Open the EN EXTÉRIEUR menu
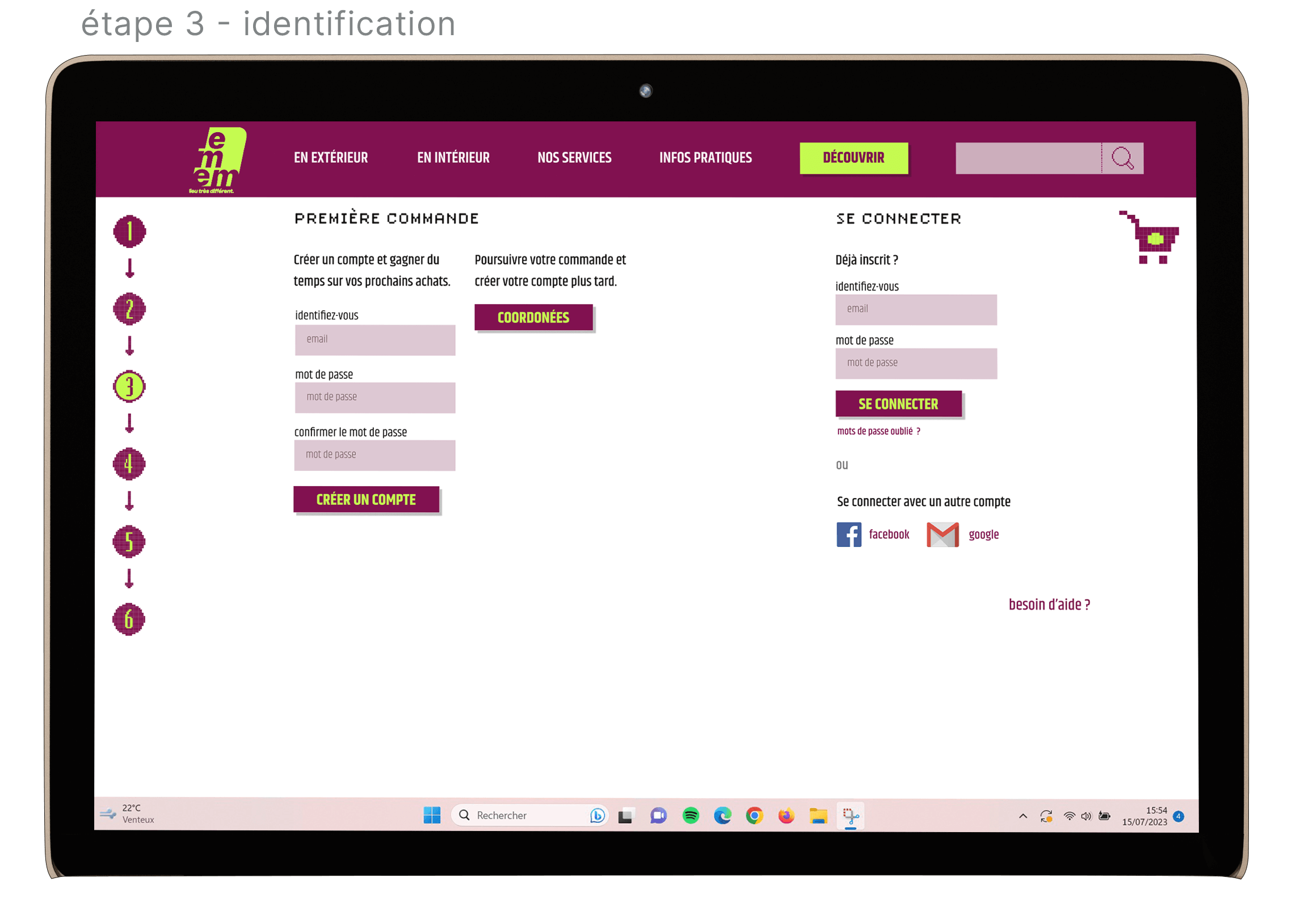The width and height of the screenshot is (1292, 924). 331,158
